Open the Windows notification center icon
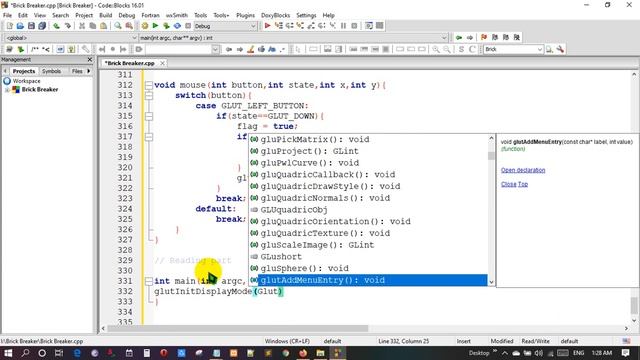Screen dimensions: 640x360 click(626, 353)
